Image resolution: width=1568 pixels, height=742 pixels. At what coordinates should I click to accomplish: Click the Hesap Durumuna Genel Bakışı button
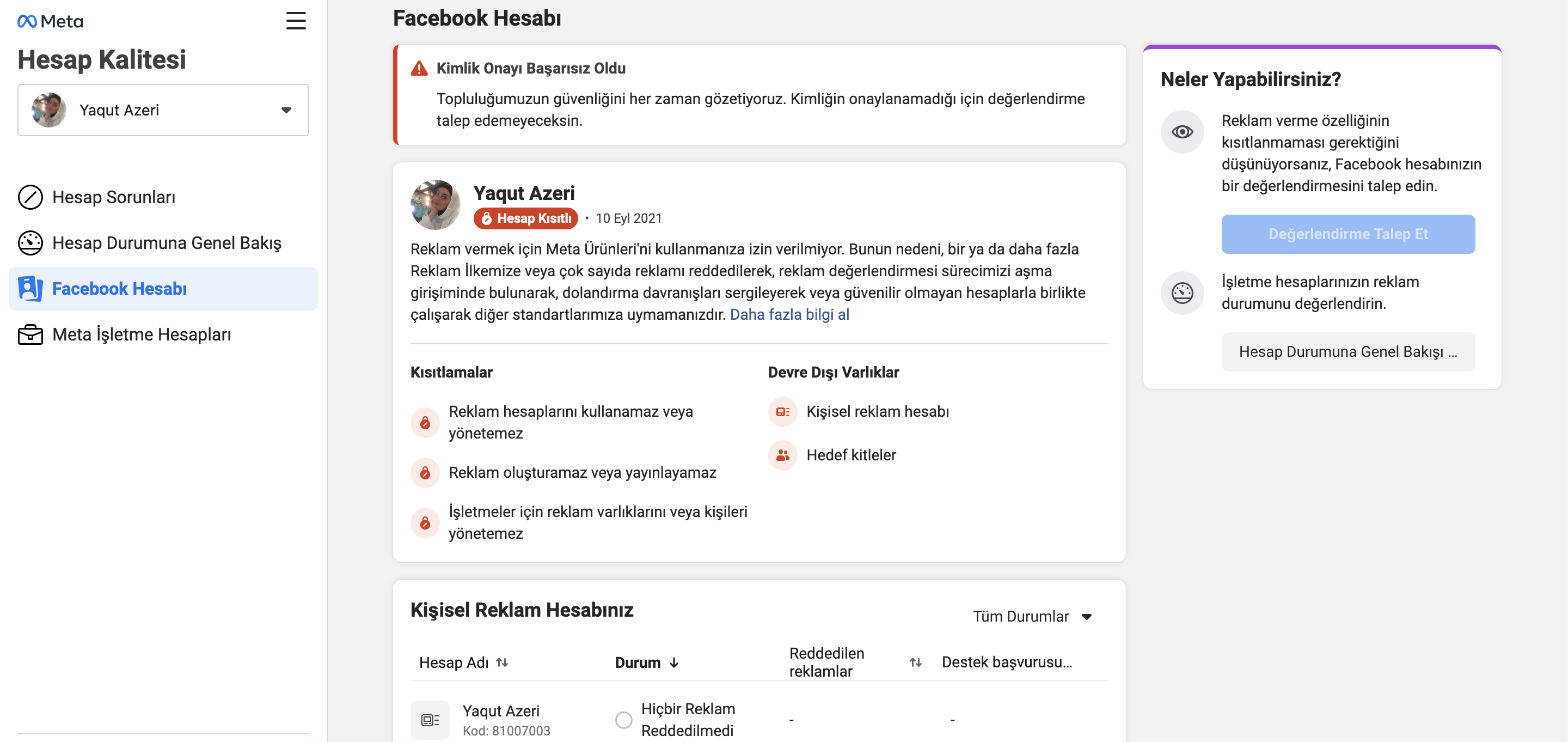tap(1348, 351)
